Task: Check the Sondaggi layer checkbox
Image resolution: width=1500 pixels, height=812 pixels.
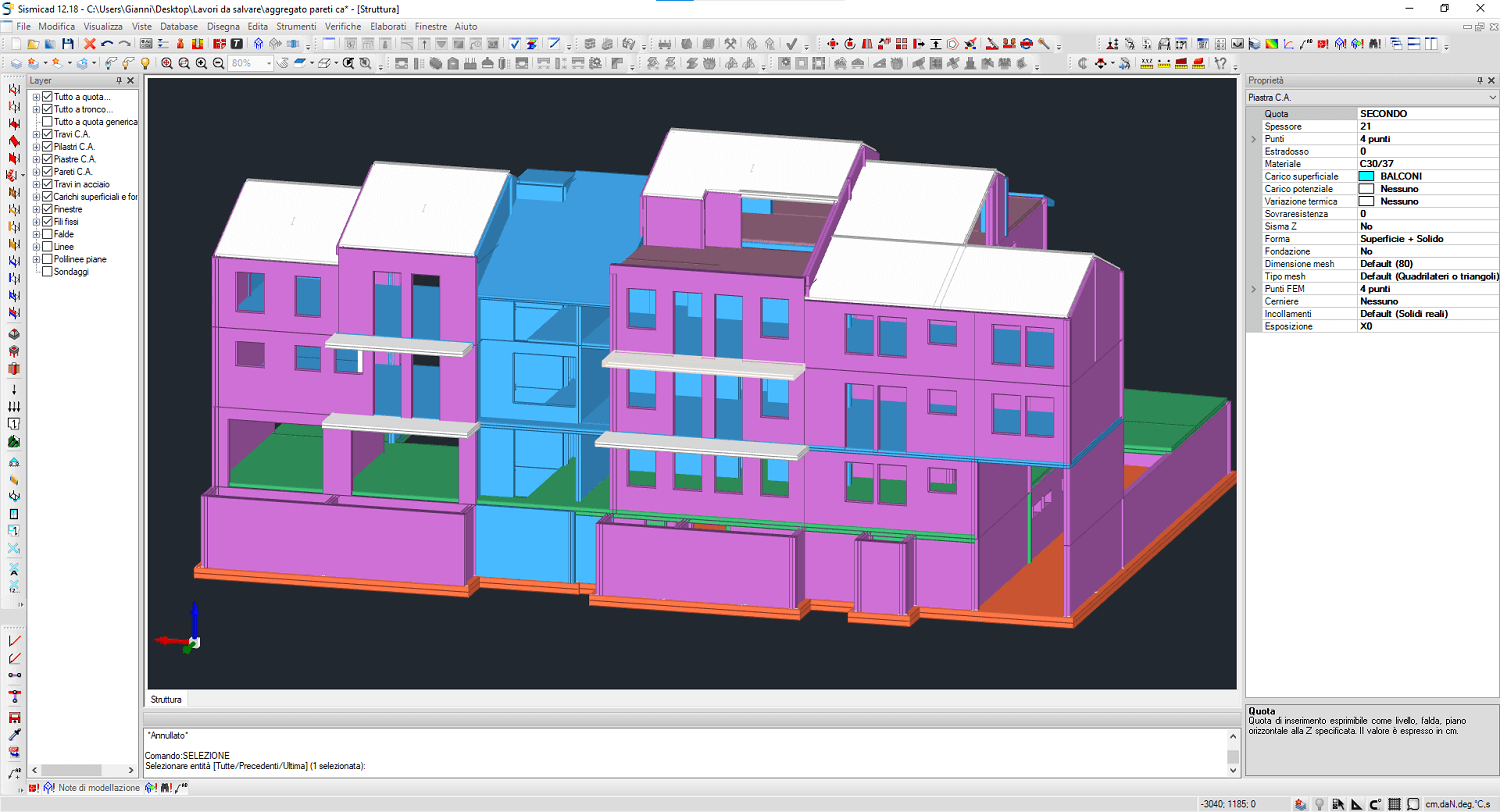Action: point(47,272)
